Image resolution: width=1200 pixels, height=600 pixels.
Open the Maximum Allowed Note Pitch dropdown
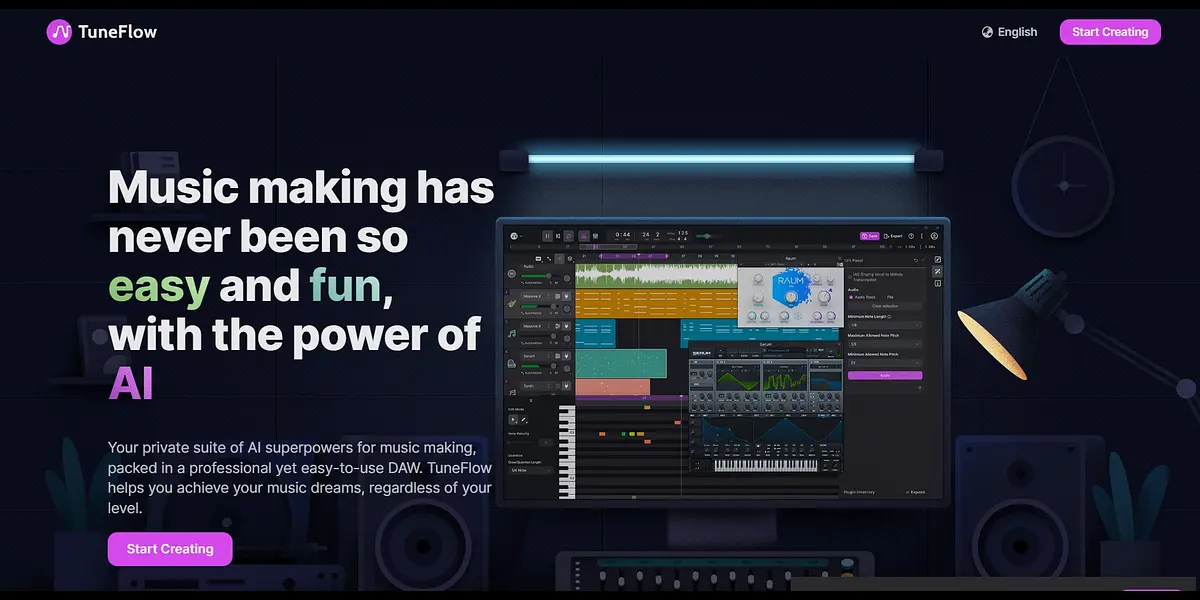coord(884,344)
